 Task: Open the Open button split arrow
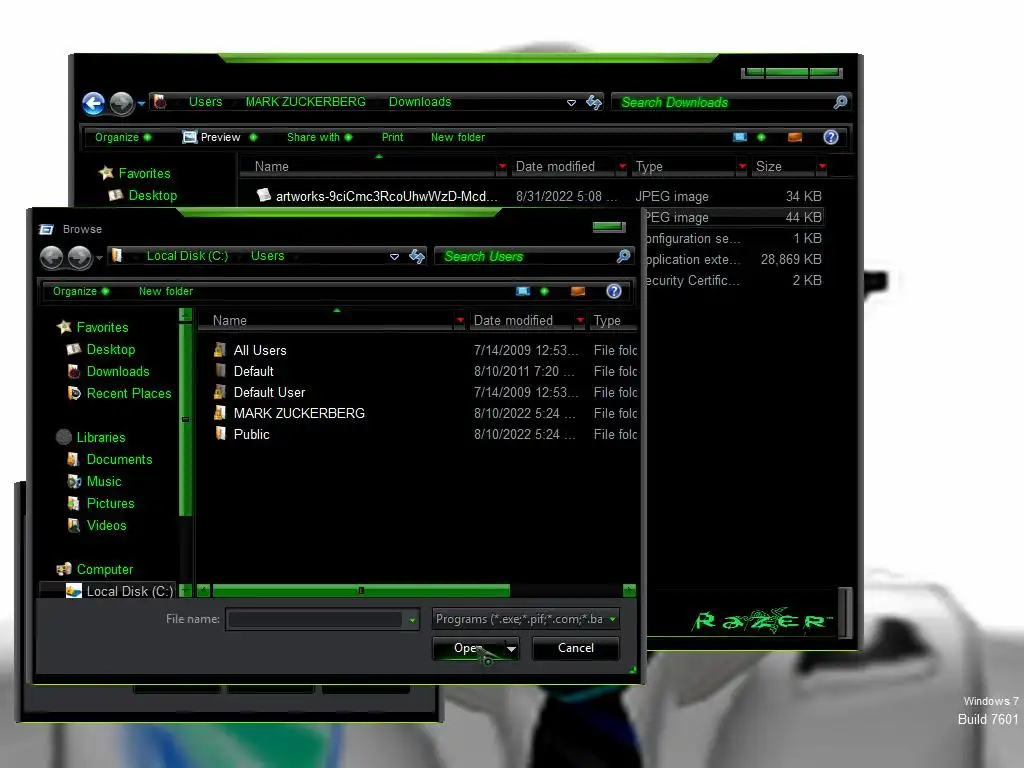(x=511, y=648)
